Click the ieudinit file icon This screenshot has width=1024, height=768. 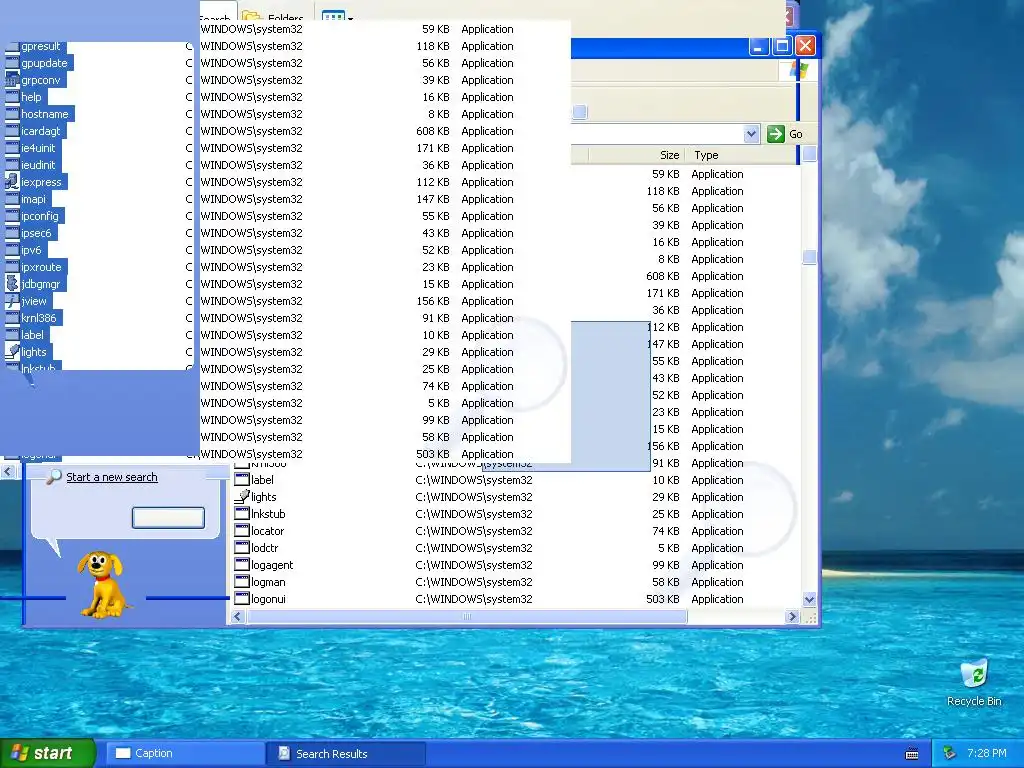click(12, 165)
